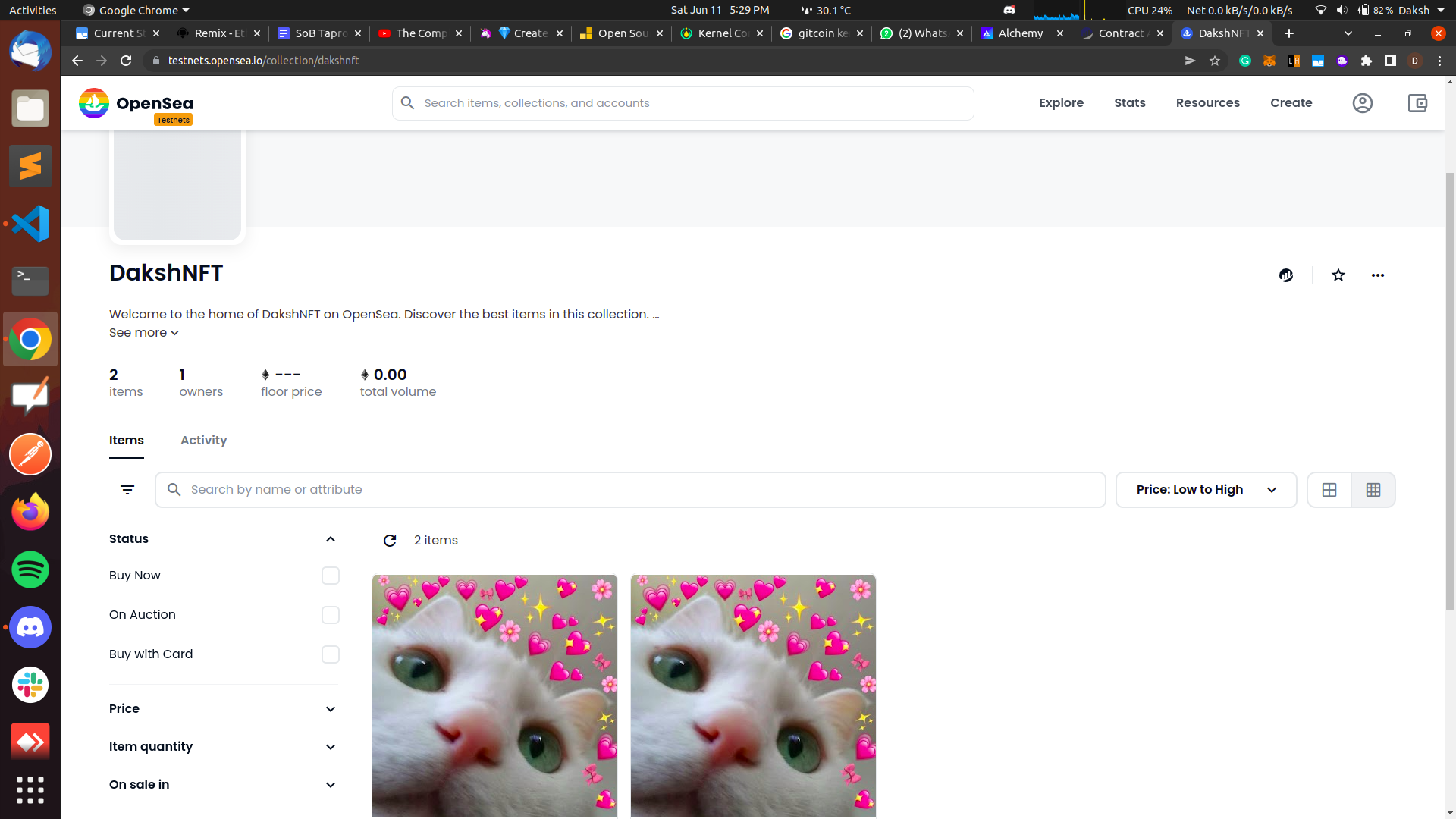
Task: Click the collection activity chart icon
Action: (1286, 275)
